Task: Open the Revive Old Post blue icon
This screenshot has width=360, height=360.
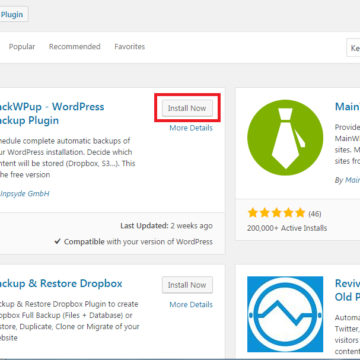Action: 285,314
